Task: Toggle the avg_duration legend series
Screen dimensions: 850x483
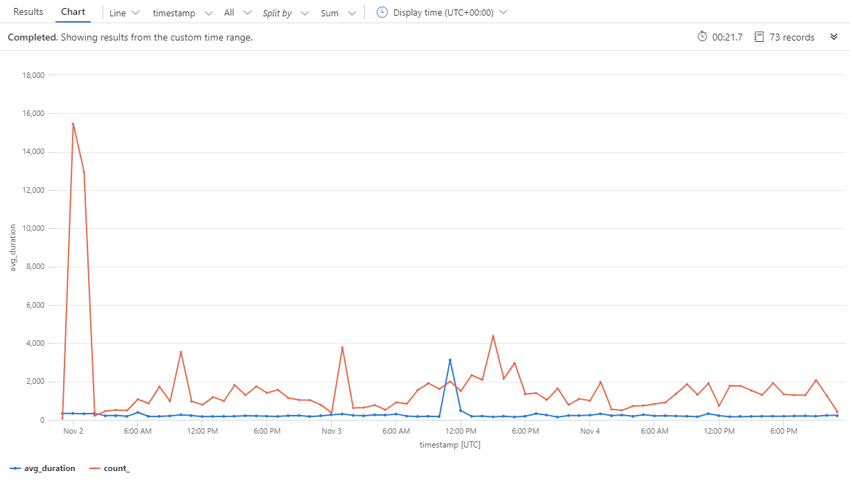Action: [x=49, y=468]
